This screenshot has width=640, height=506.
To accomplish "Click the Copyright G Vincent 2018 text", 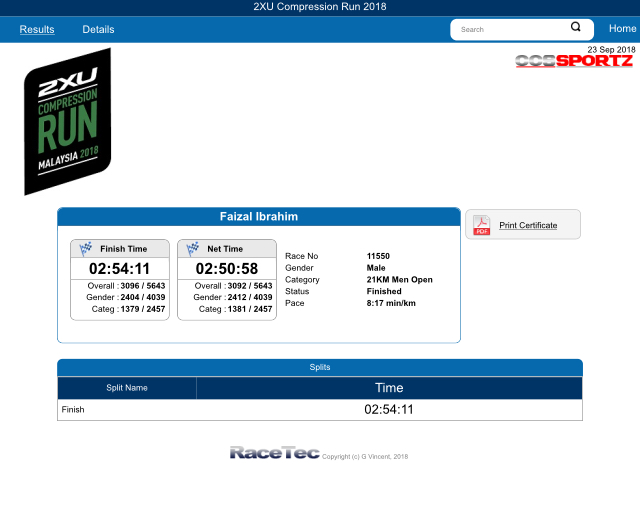I will [365, 457].
